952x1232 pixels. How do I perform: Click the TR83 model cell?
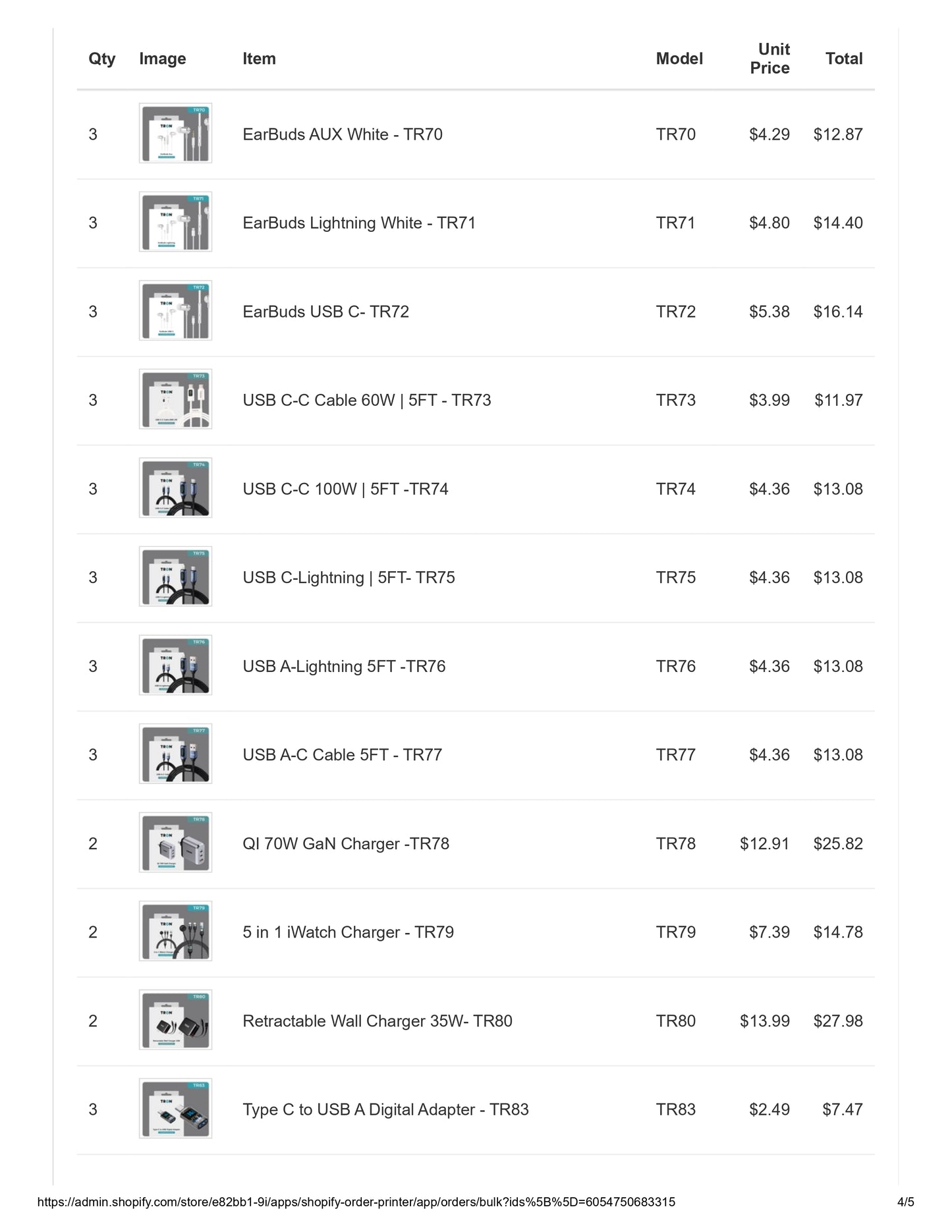coord(676,1109)
